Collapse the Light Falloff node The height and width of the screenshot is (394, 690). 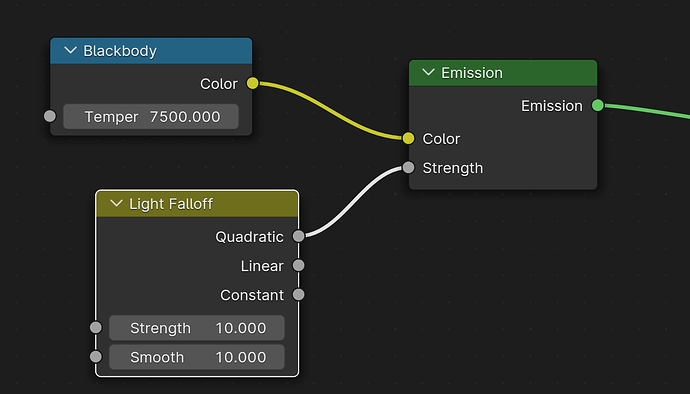[116, 203]
